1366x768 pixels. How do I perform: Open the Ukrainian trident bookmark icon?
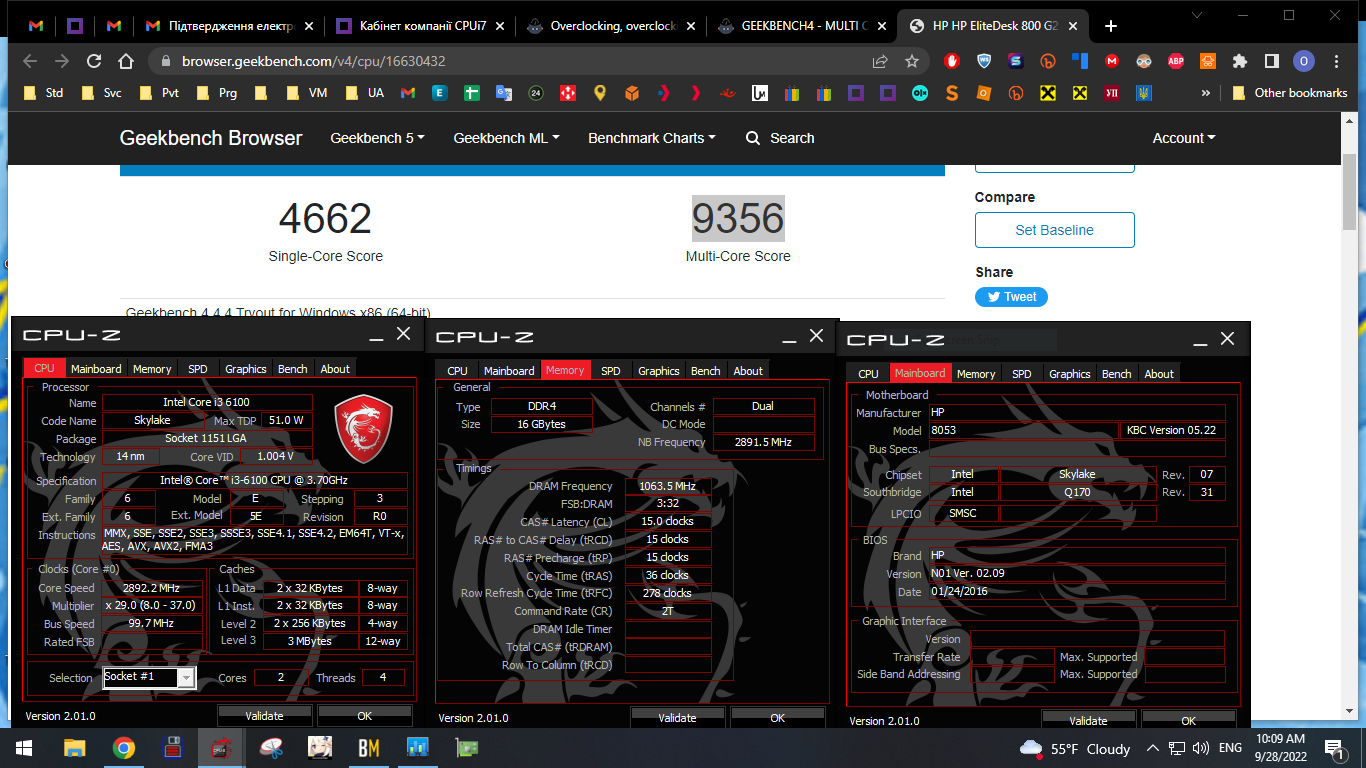1143,93
